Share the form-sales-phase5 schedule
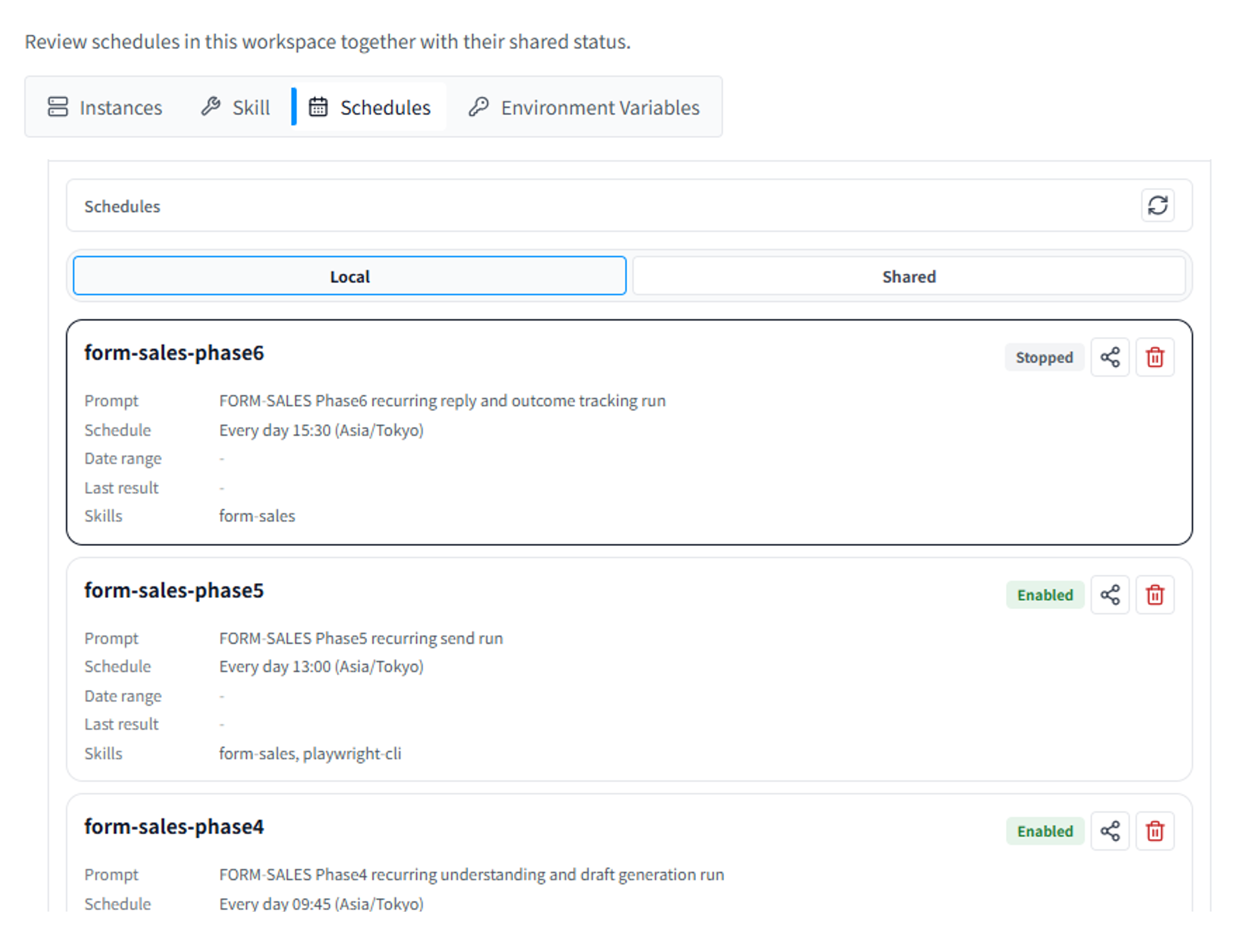Screen dimensions: 1249x952 point(1110,595)
